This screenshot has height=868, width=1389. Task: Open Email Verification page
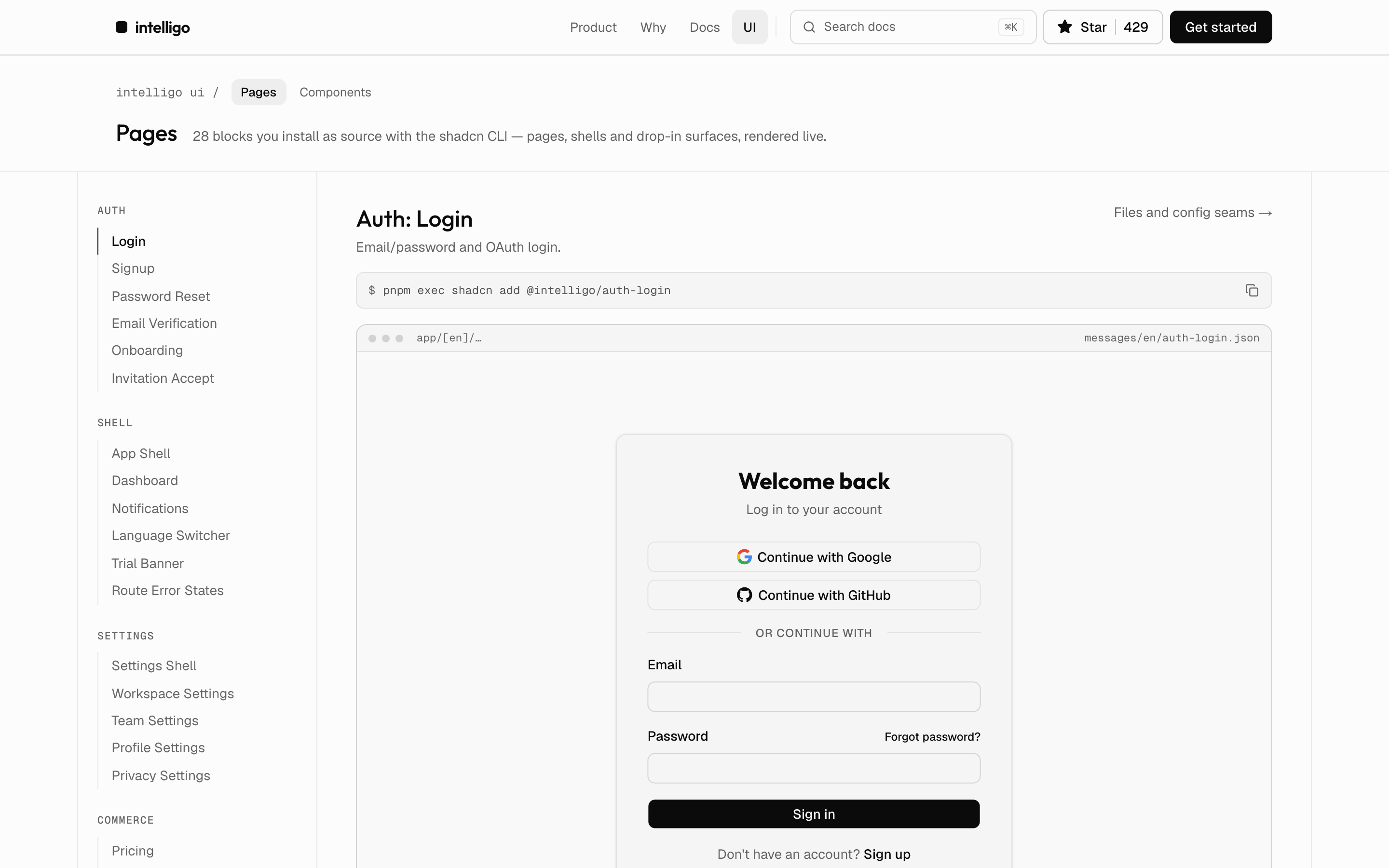tap(164, 323)
